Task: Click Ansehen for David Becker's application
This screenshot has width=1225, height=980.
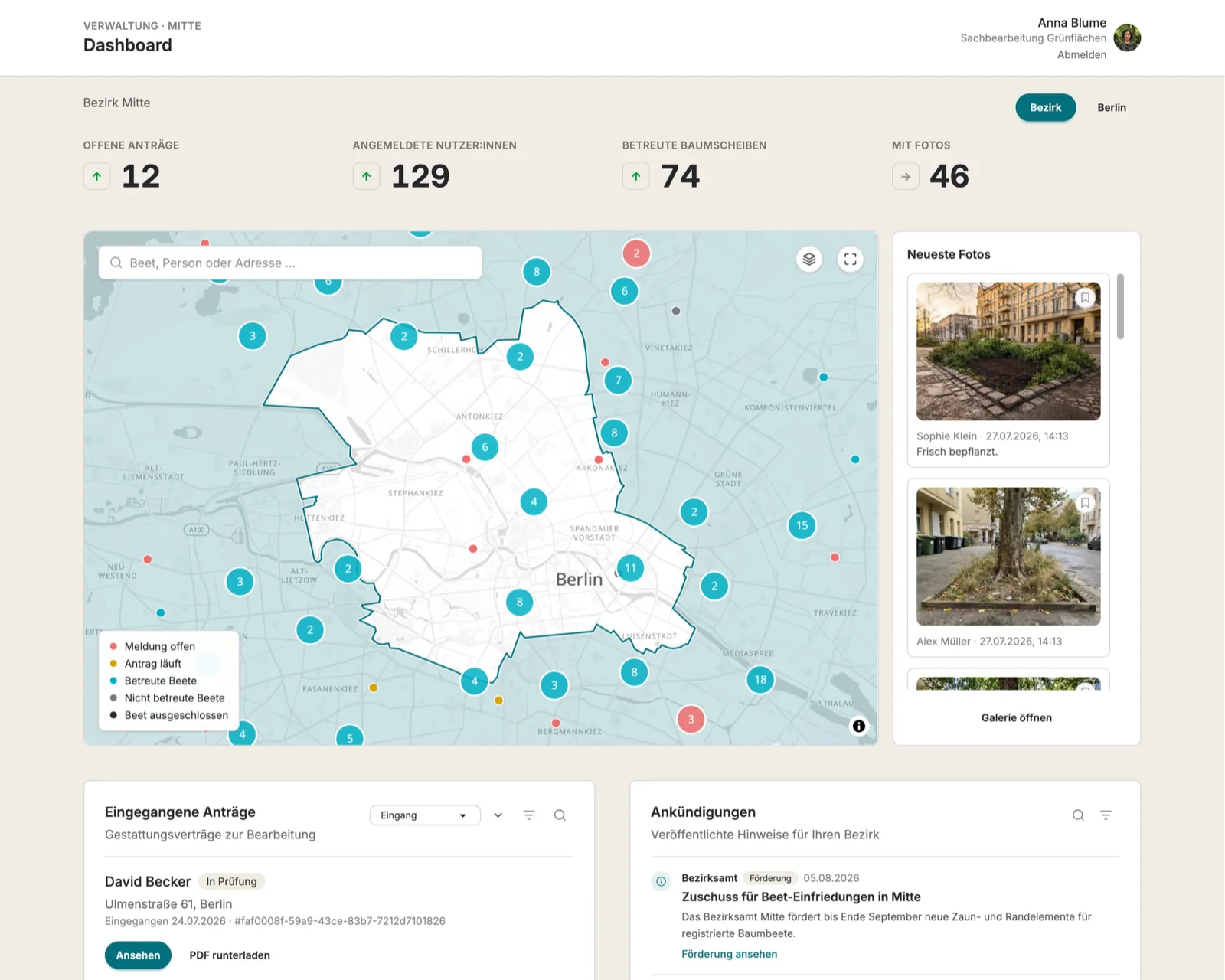Action: 138,955
